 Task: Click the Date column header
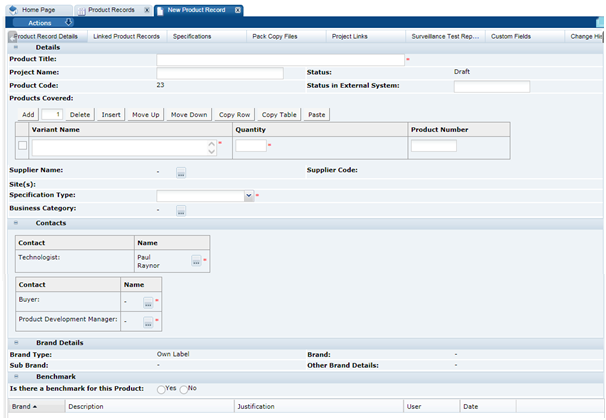488,406
